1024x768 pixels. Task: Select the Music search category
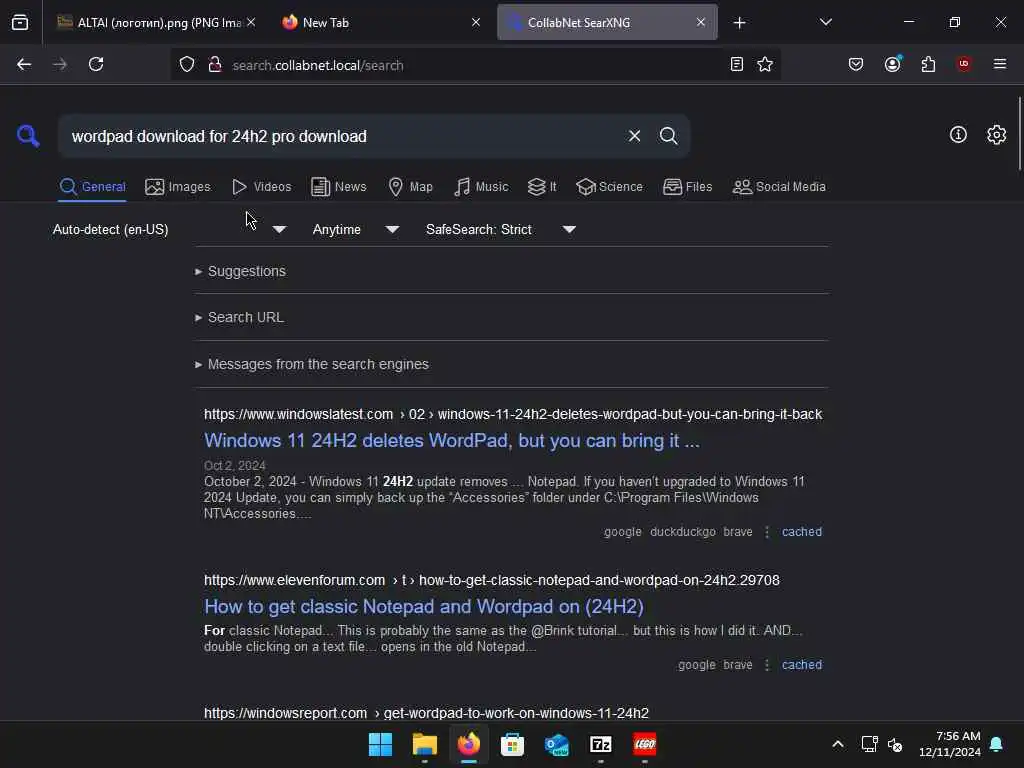click(x=481, y=187)
